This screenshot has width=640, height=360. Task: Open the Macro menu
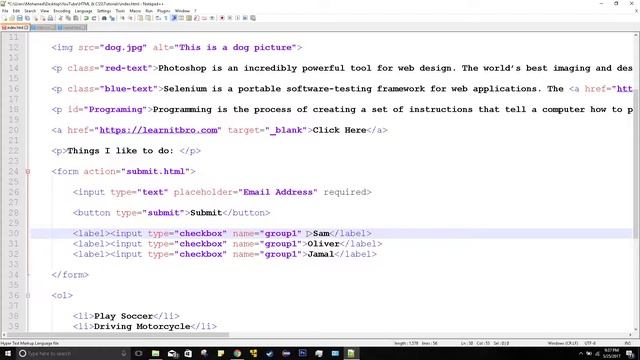135,11
